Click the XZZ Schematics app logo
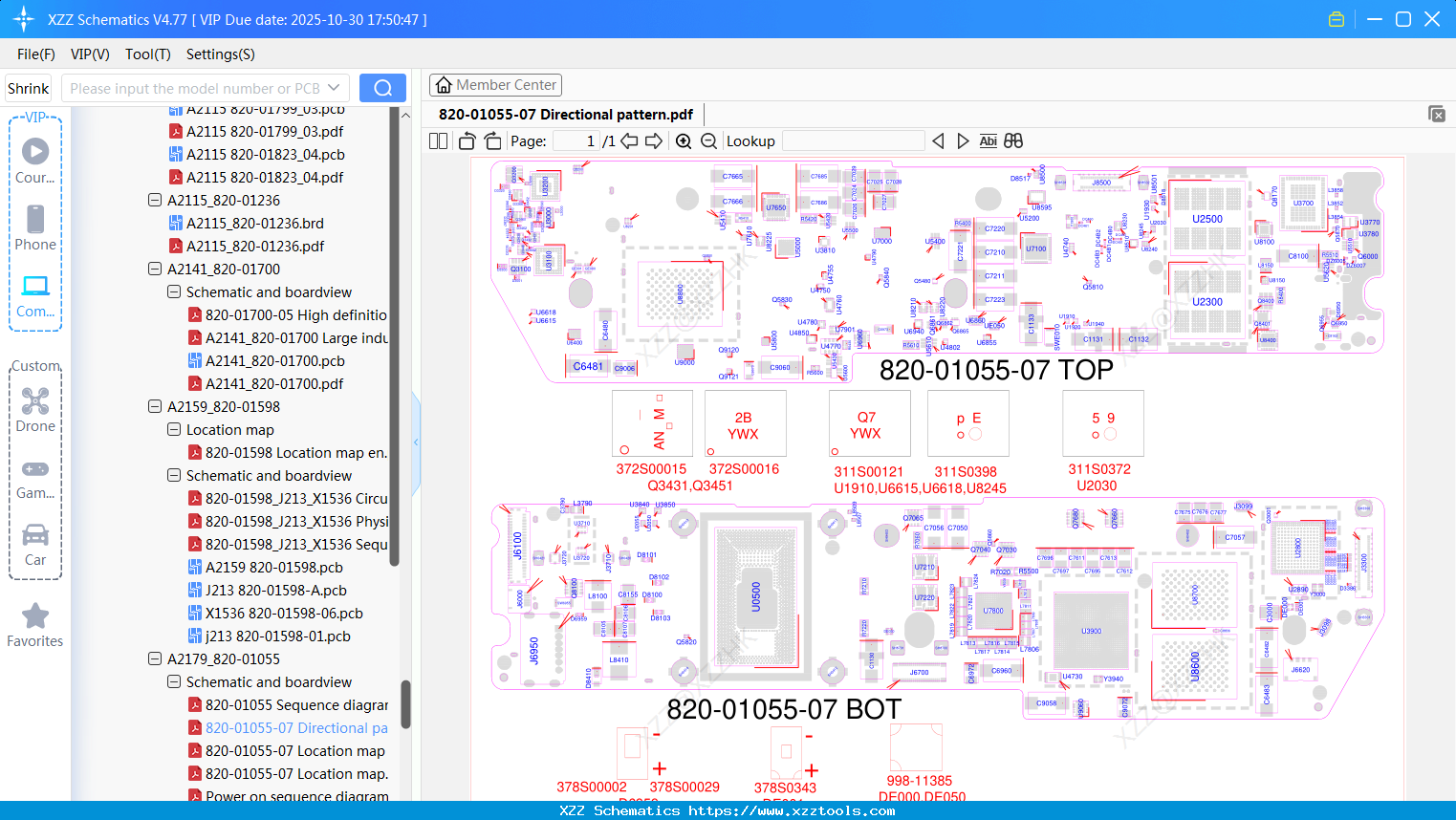The image size is (1456, 820). pyautogui.click(x=24, y=19)
